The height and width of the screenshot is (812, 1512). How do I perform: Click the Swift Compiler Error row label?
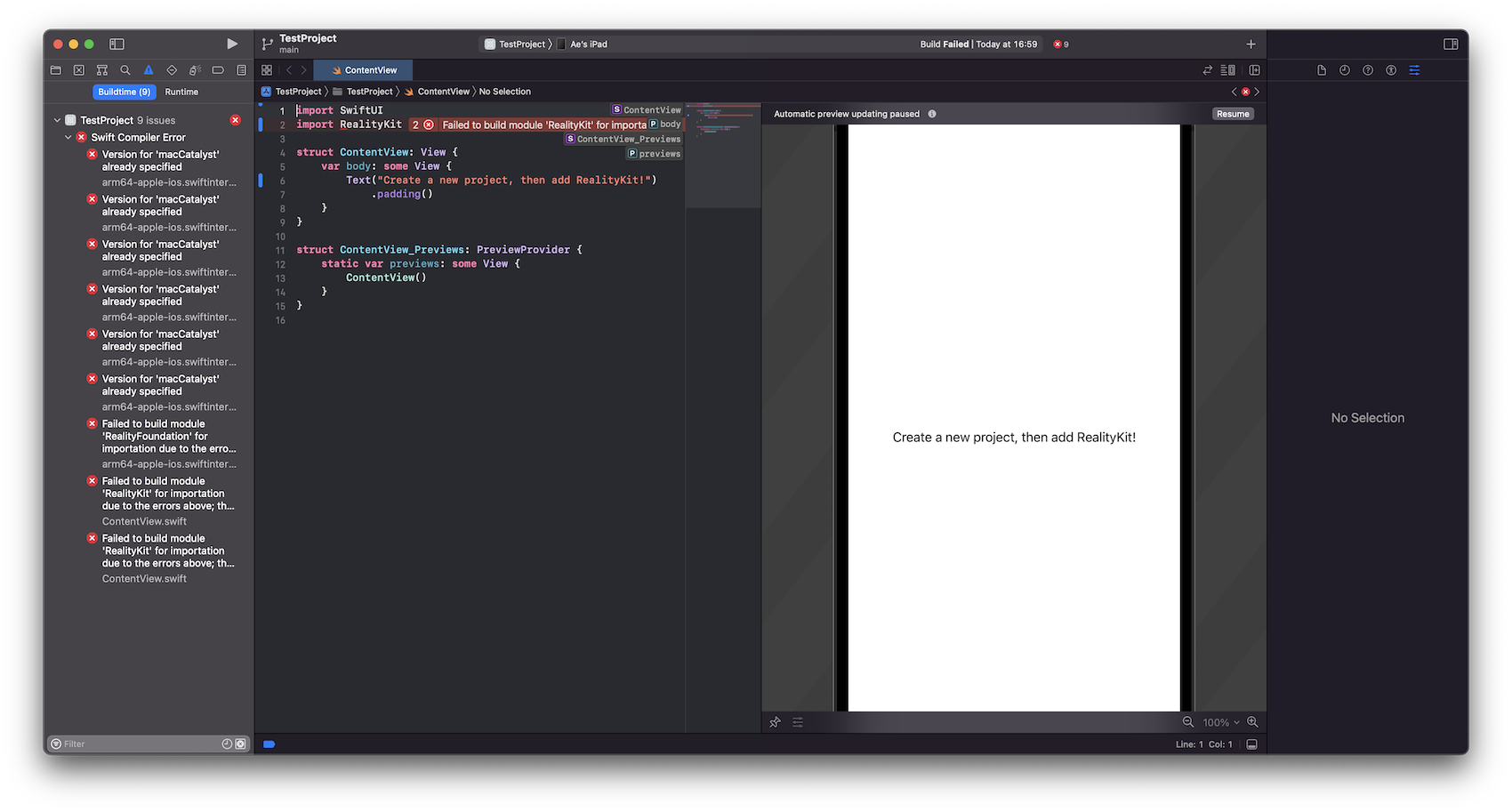pos(138,137)
